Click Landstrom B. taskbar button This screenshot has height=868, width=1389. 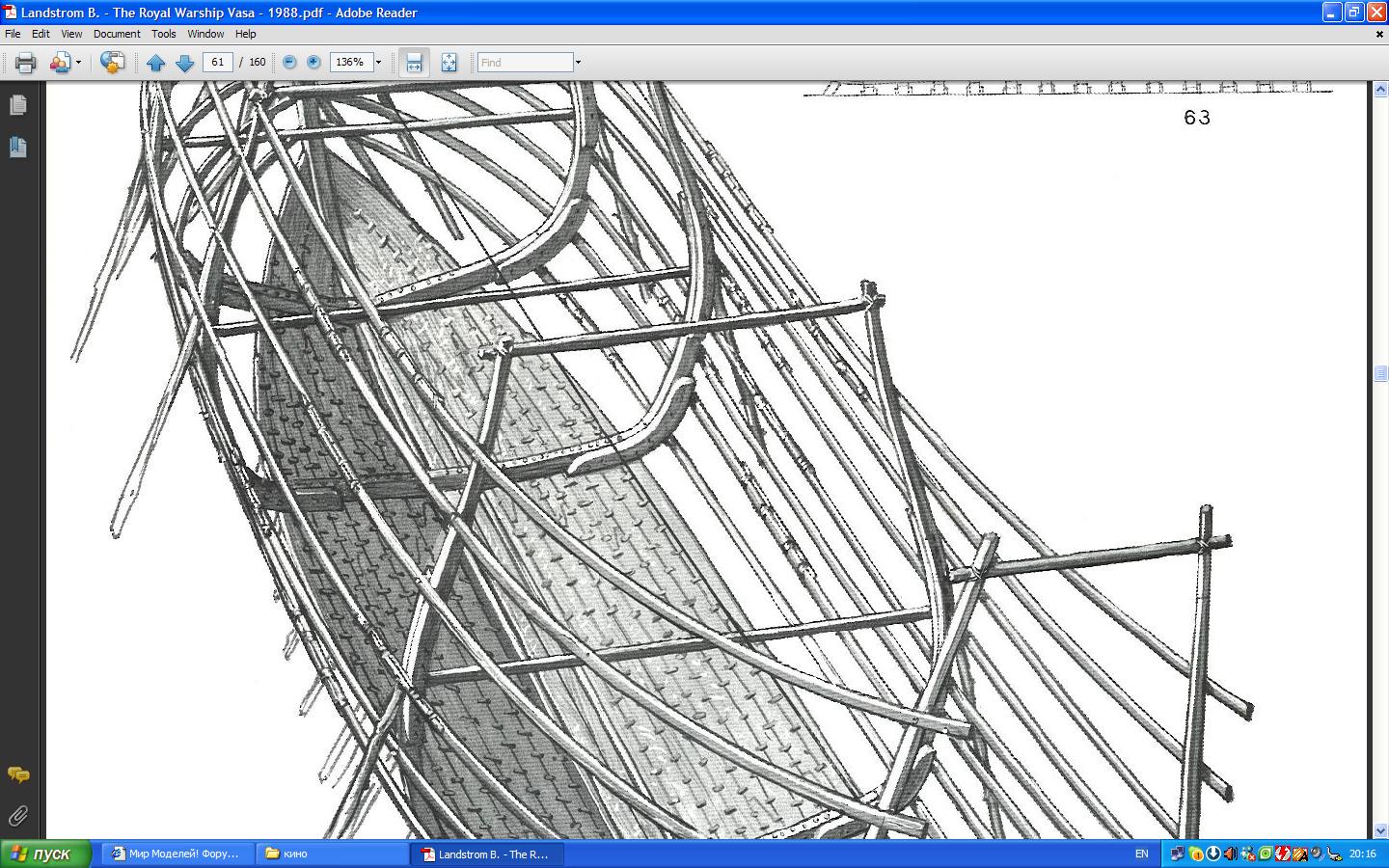[x=487, y=854]
